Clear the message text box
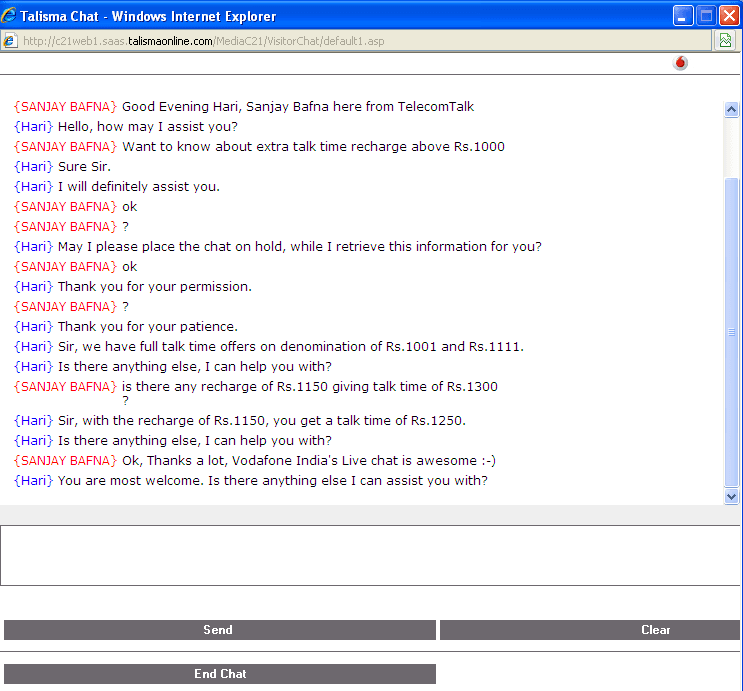The width and height of the screenshot is (743, 691). pyautogui.click(x=590, y=630)
